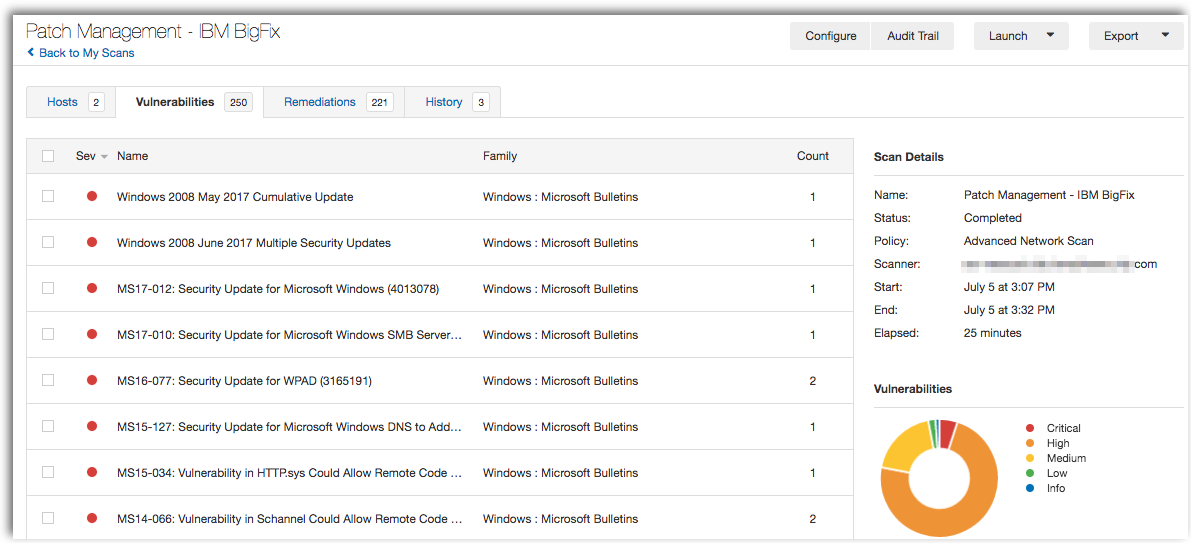1191x543 pixels.
Task: Click the 25 minutes elapsed value
Action: click(x=993, y=333)
